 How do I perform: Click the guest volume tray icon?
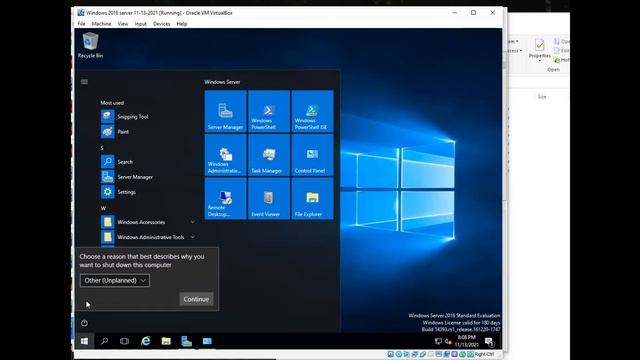pyautogui.click(x=448, y=341)
